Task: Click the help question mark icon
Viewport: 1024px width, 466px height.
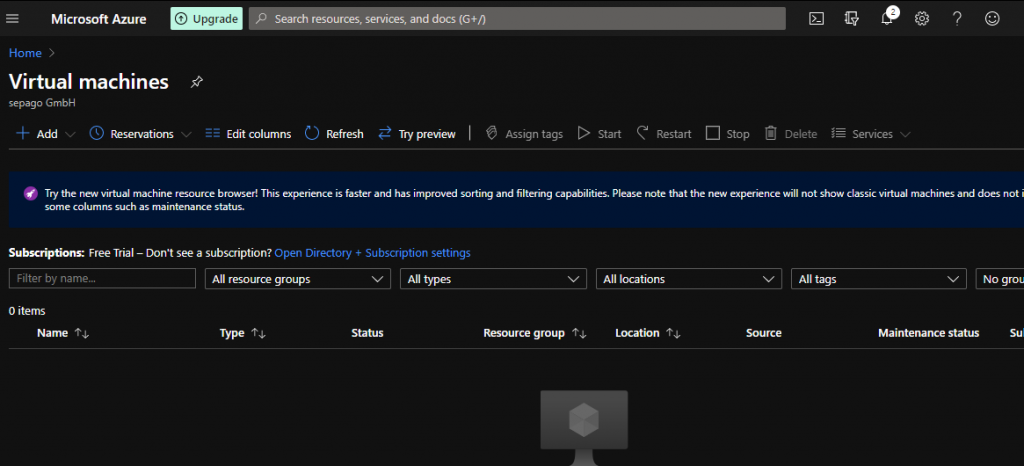Action: [957, 18]
